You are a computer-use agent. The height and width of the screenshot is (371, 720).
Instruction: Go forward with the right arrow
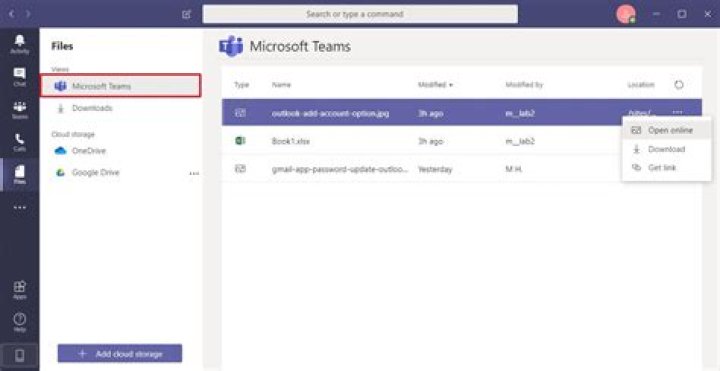(x=28, y=14)
